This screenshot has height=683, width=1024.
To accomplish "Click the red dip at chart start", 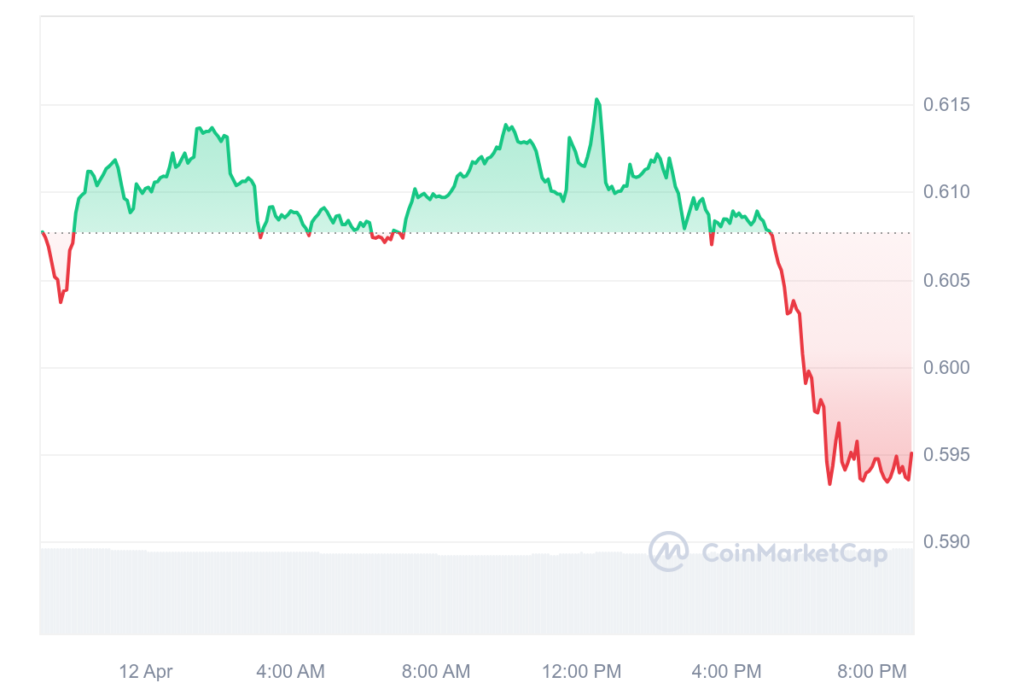I will [61, 301].
